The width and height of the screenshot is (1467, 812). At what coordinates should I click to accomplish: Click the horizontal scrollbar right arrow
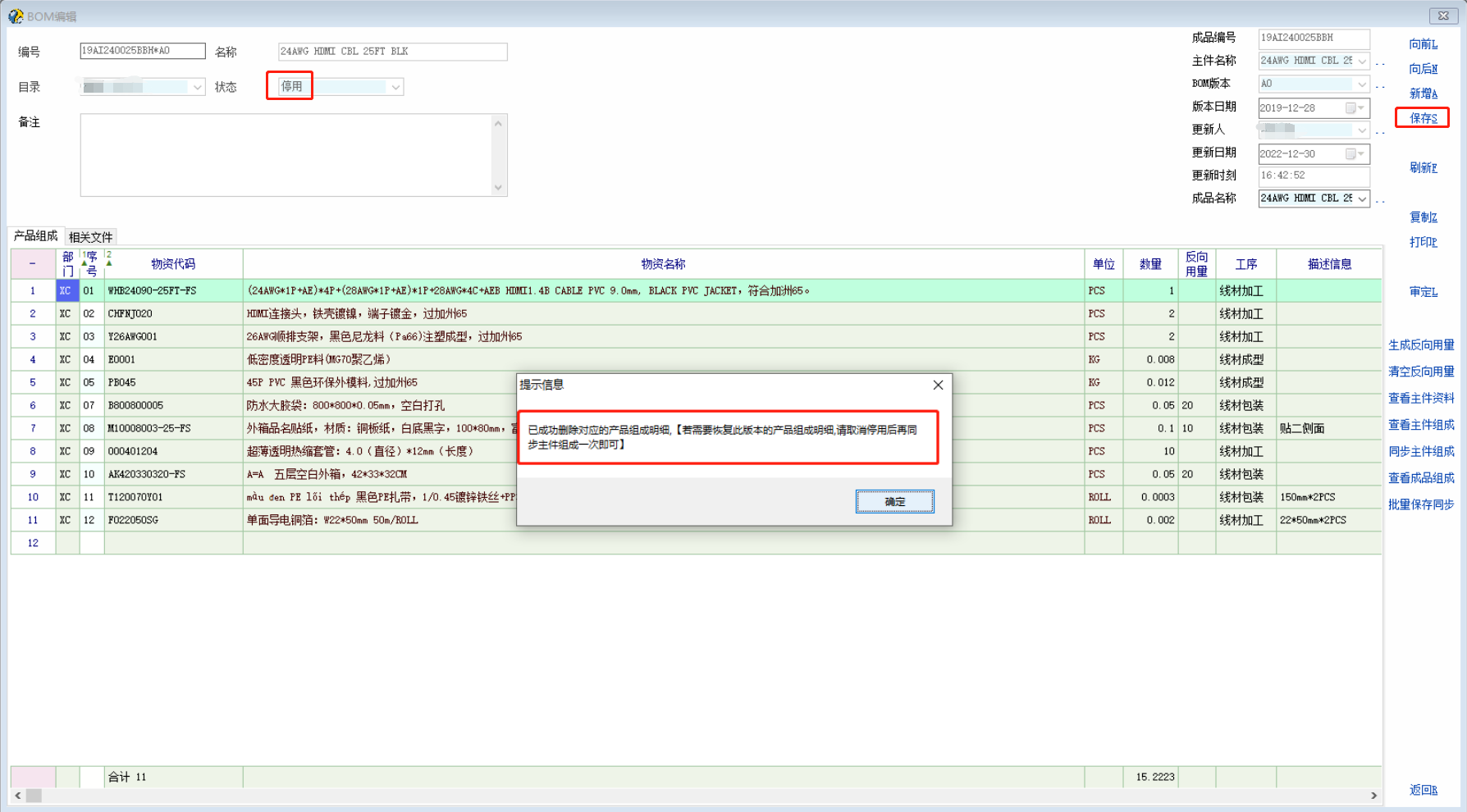pos(1373,795)
